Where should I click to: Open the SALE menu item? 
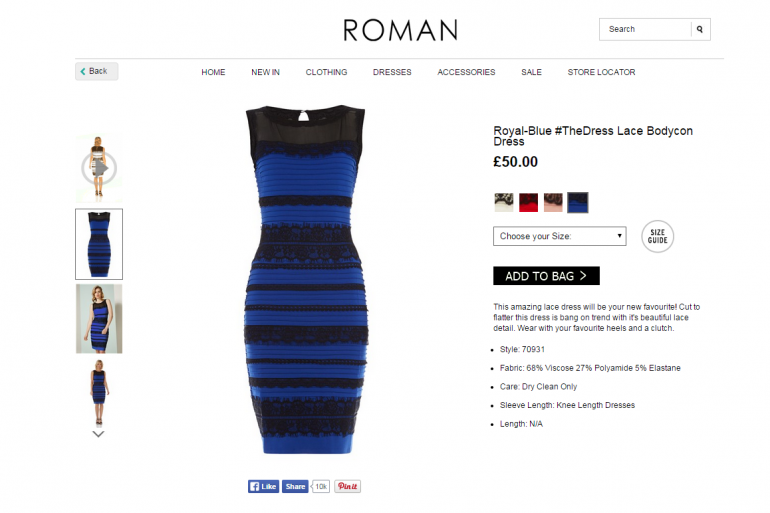tap(531, 72)
